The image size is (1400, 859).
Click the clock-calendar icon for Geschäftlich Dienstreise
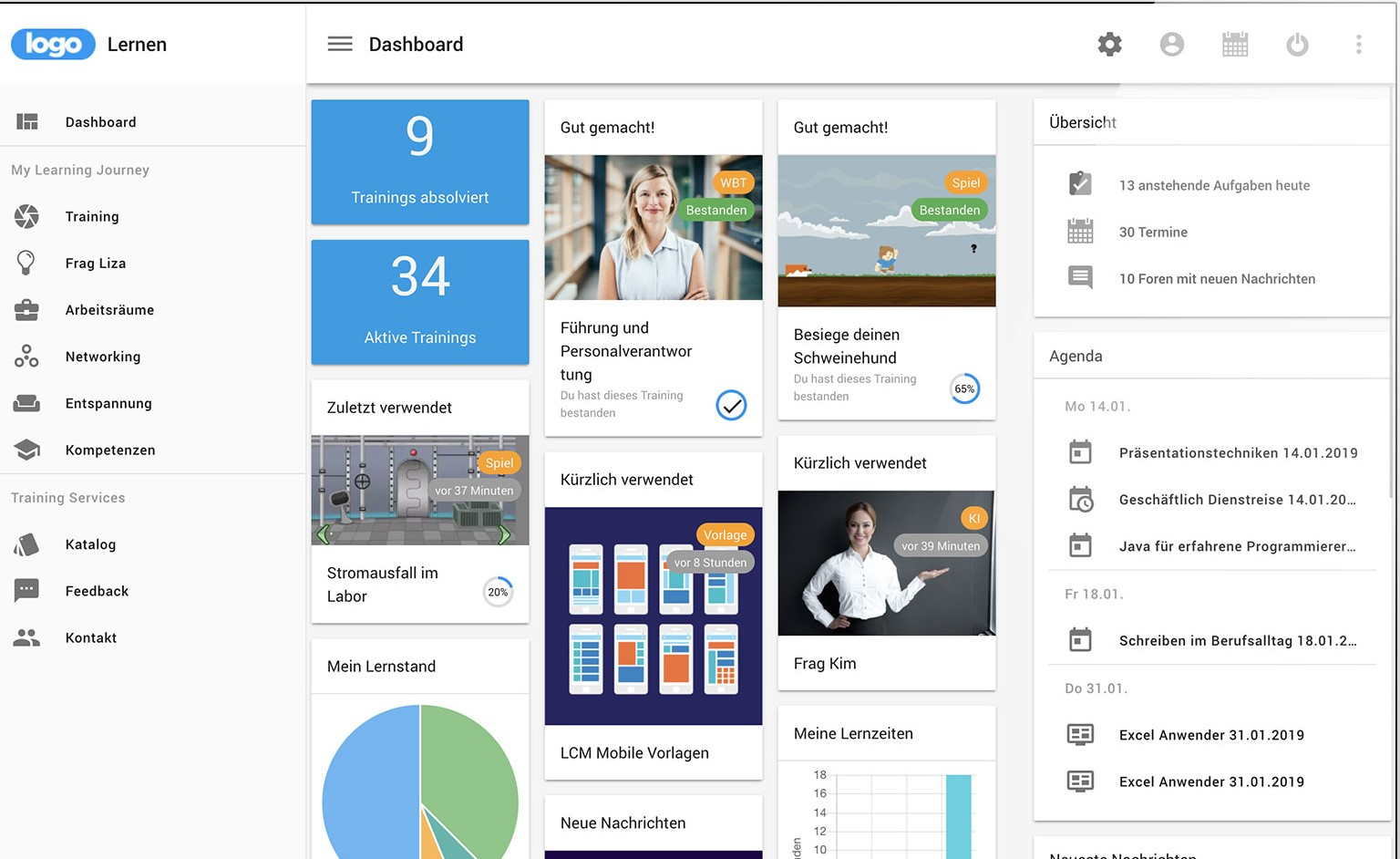tap(1081, 499)
